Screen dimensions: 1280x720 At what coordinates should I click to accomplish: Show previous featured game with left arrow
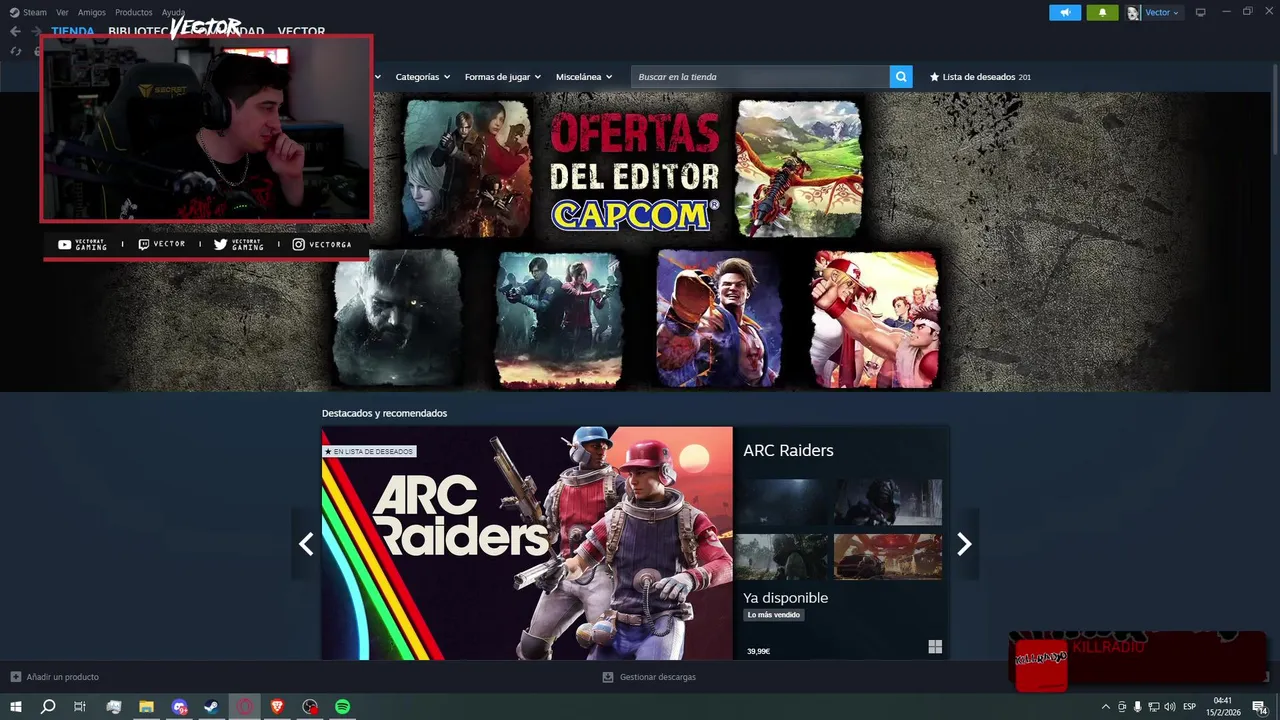pyautogui.click(x=306, y=544)
